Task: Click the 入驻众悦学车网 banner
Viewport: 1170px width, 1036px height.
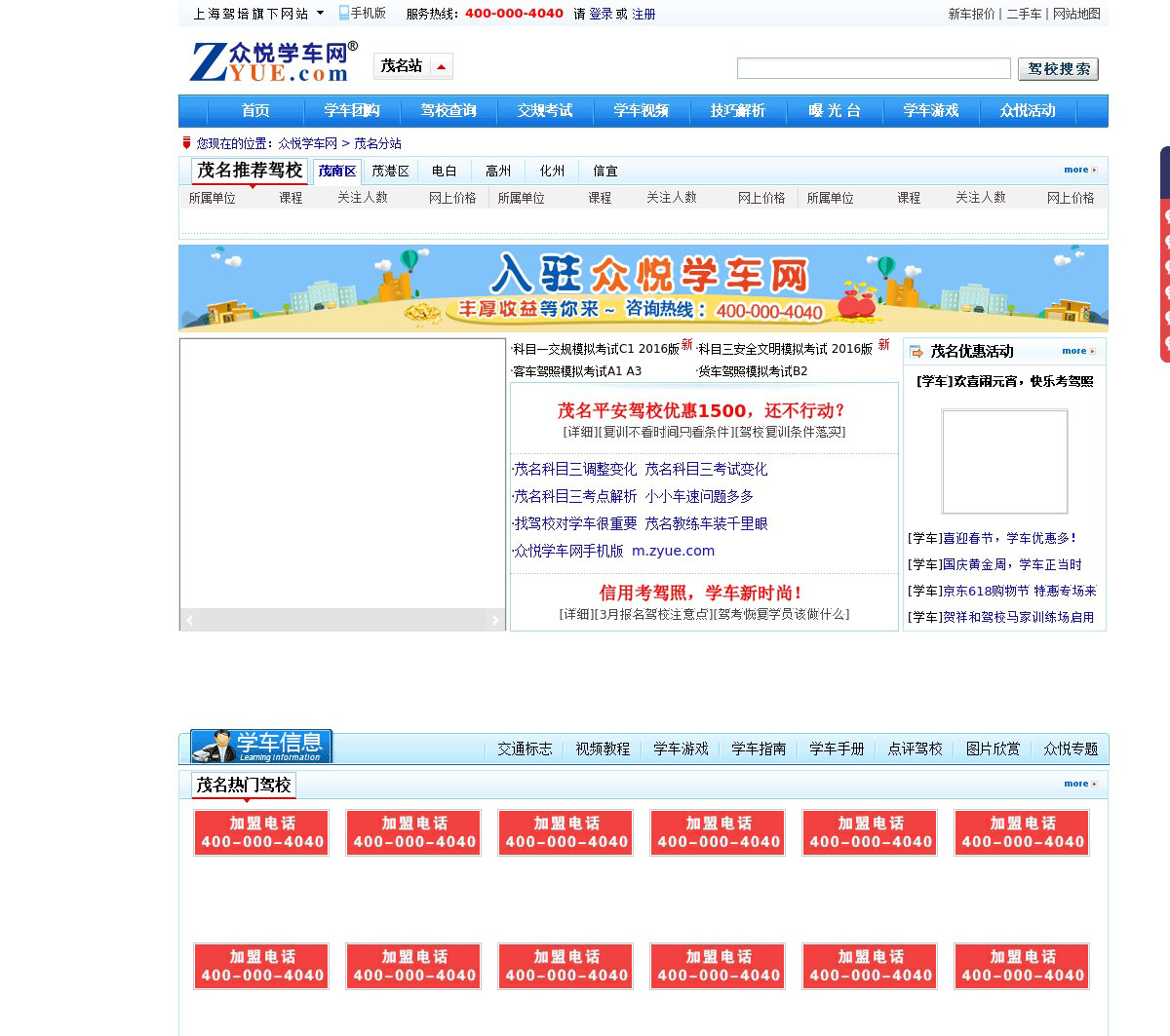Action: [643, 288]
